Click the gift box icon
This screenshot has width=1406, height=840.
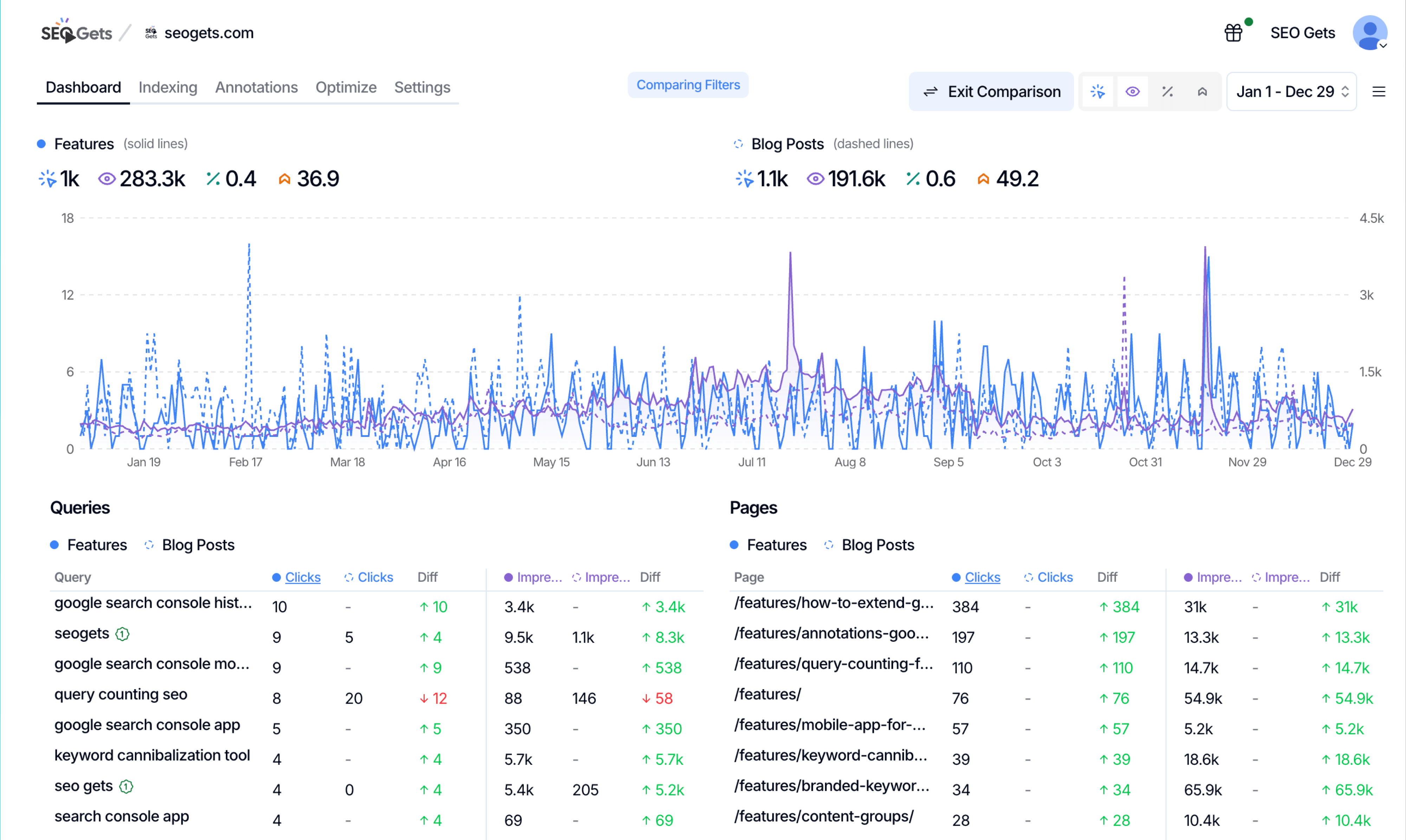tap(1233, 33)
